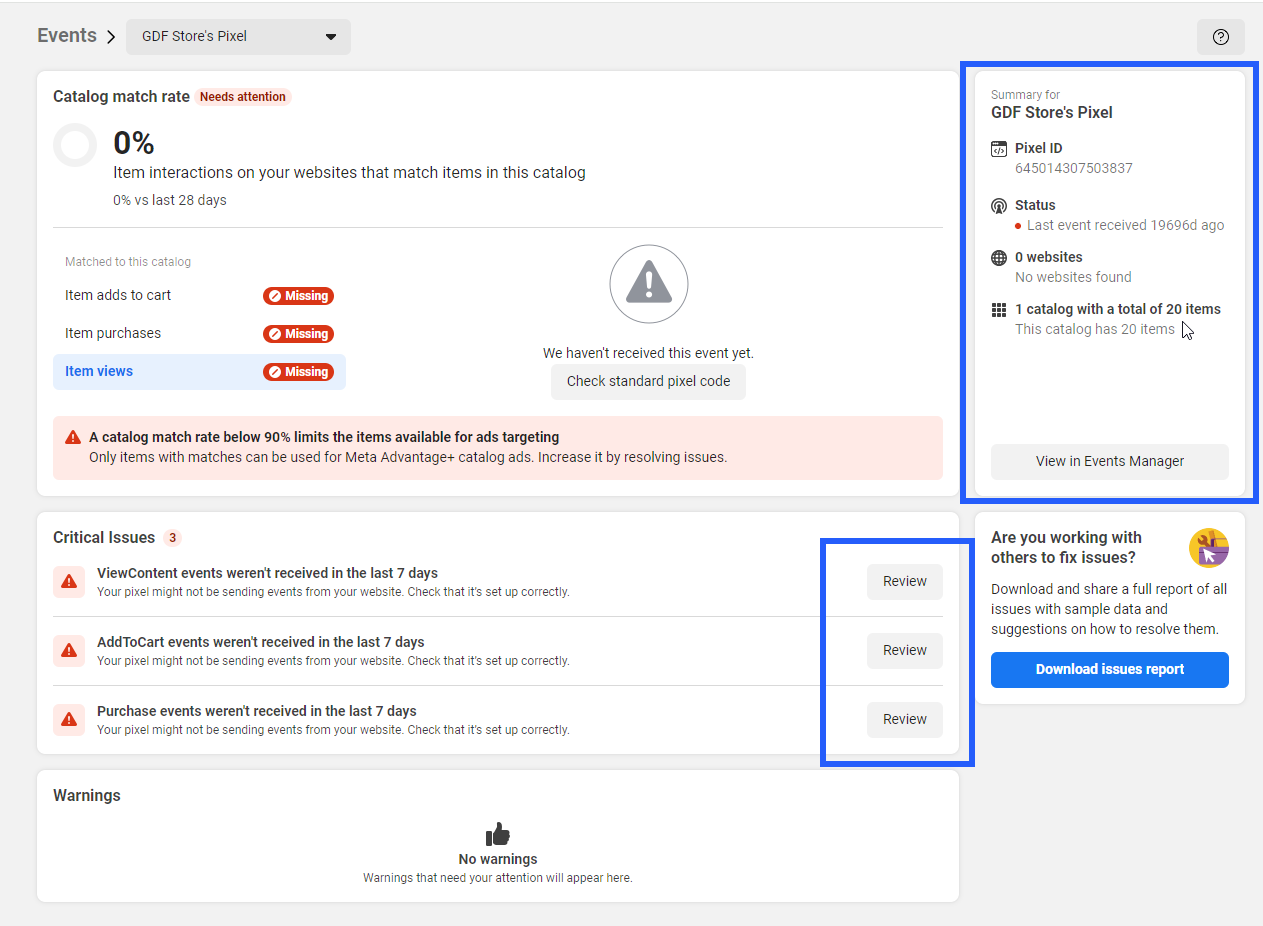
Task: Review the ViewContent events issue
Action: 904,581
